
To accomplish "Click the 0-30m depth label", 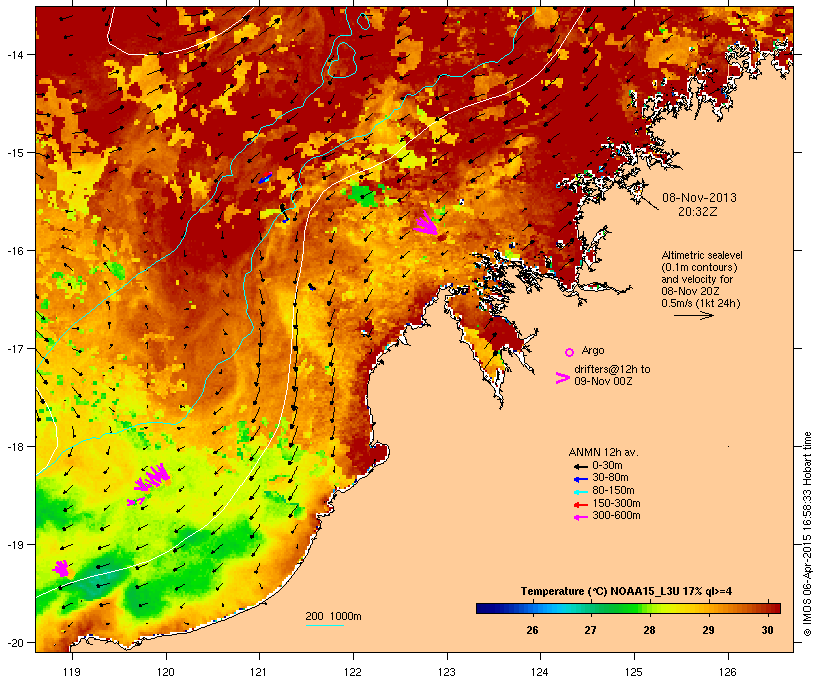I will tap(607, 466).
